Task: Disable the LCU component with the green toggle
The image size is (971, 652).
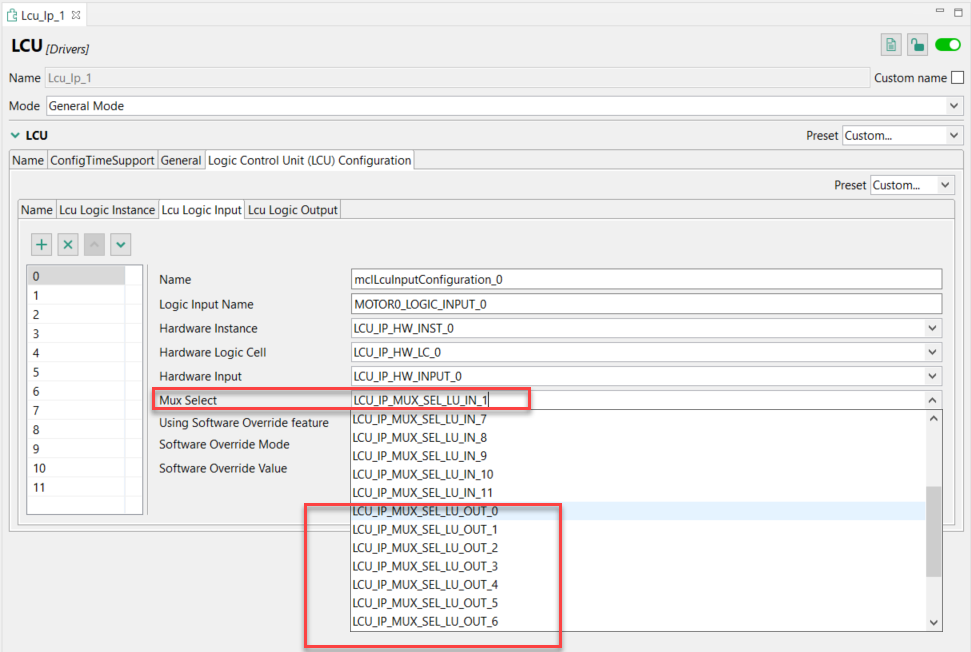Action: 946,45
